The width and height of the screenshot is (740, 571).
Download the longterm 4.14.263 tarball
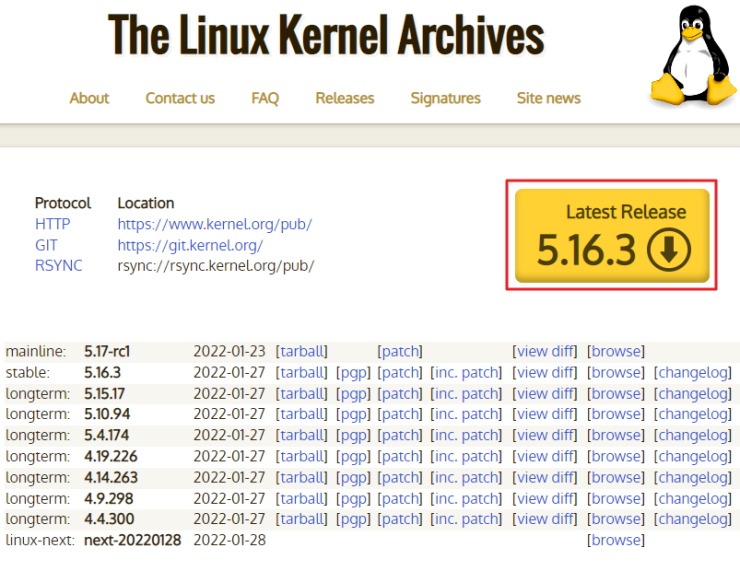(x=302, y=478)
